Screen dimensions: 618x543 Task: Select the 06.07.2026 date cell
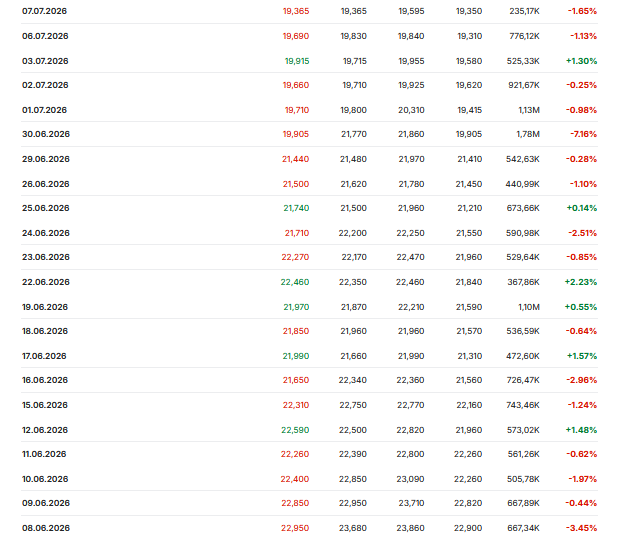(45, 36)
